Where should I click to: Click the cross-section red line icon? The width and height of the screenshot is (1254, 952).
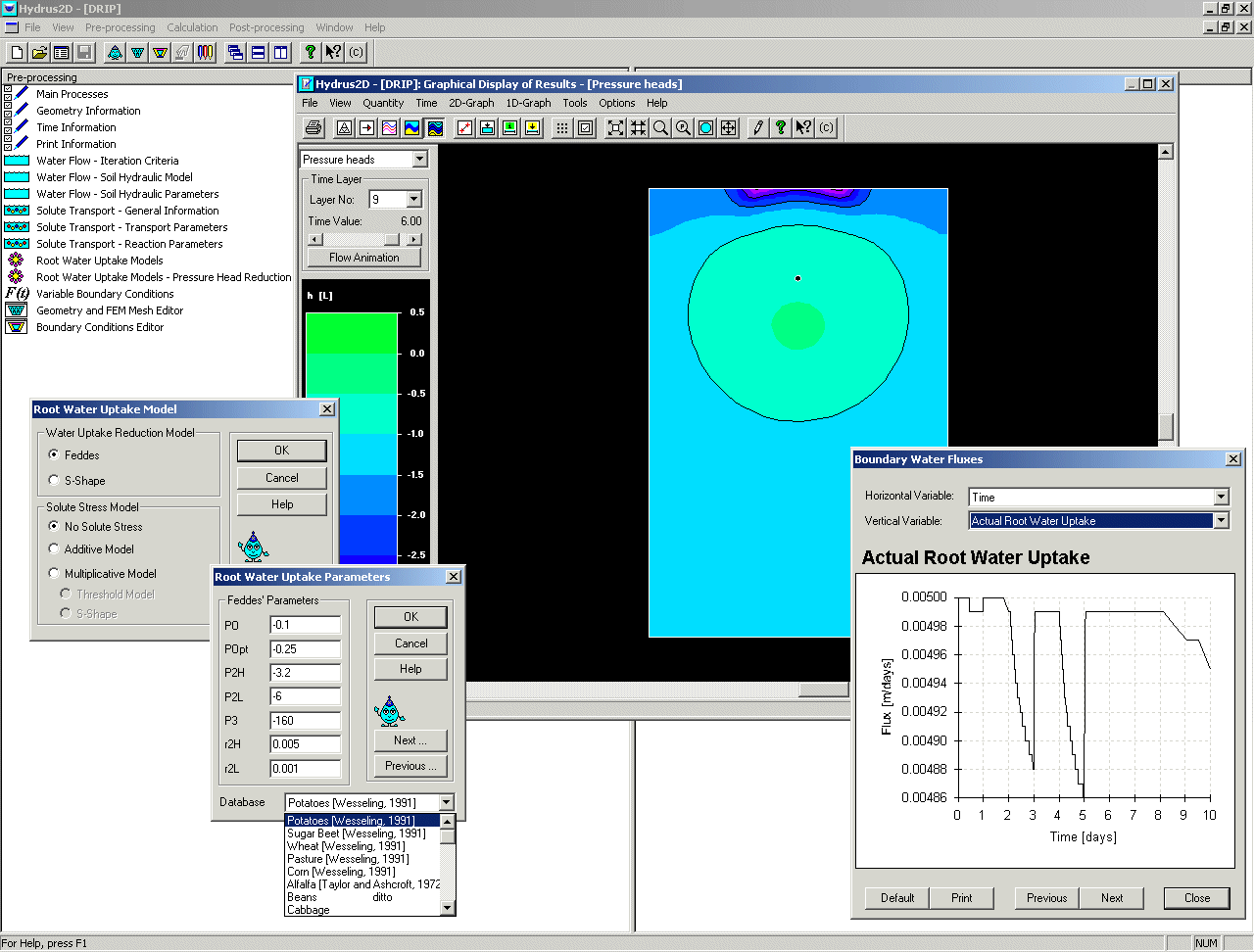464,127
